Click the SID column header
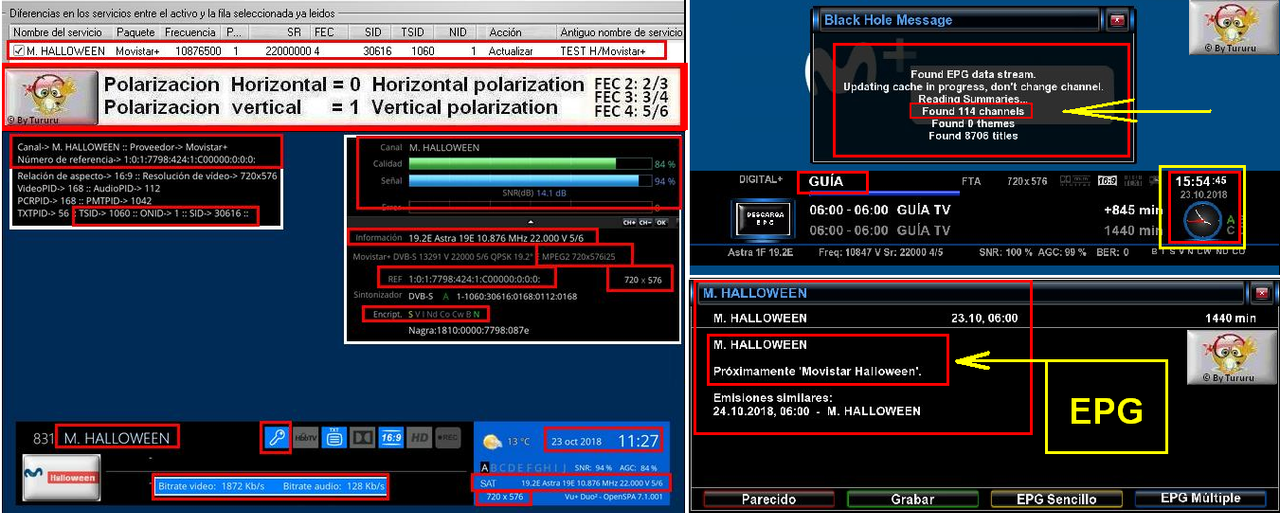Screen dimensions: 1280x513 click(x=374, y=32)
